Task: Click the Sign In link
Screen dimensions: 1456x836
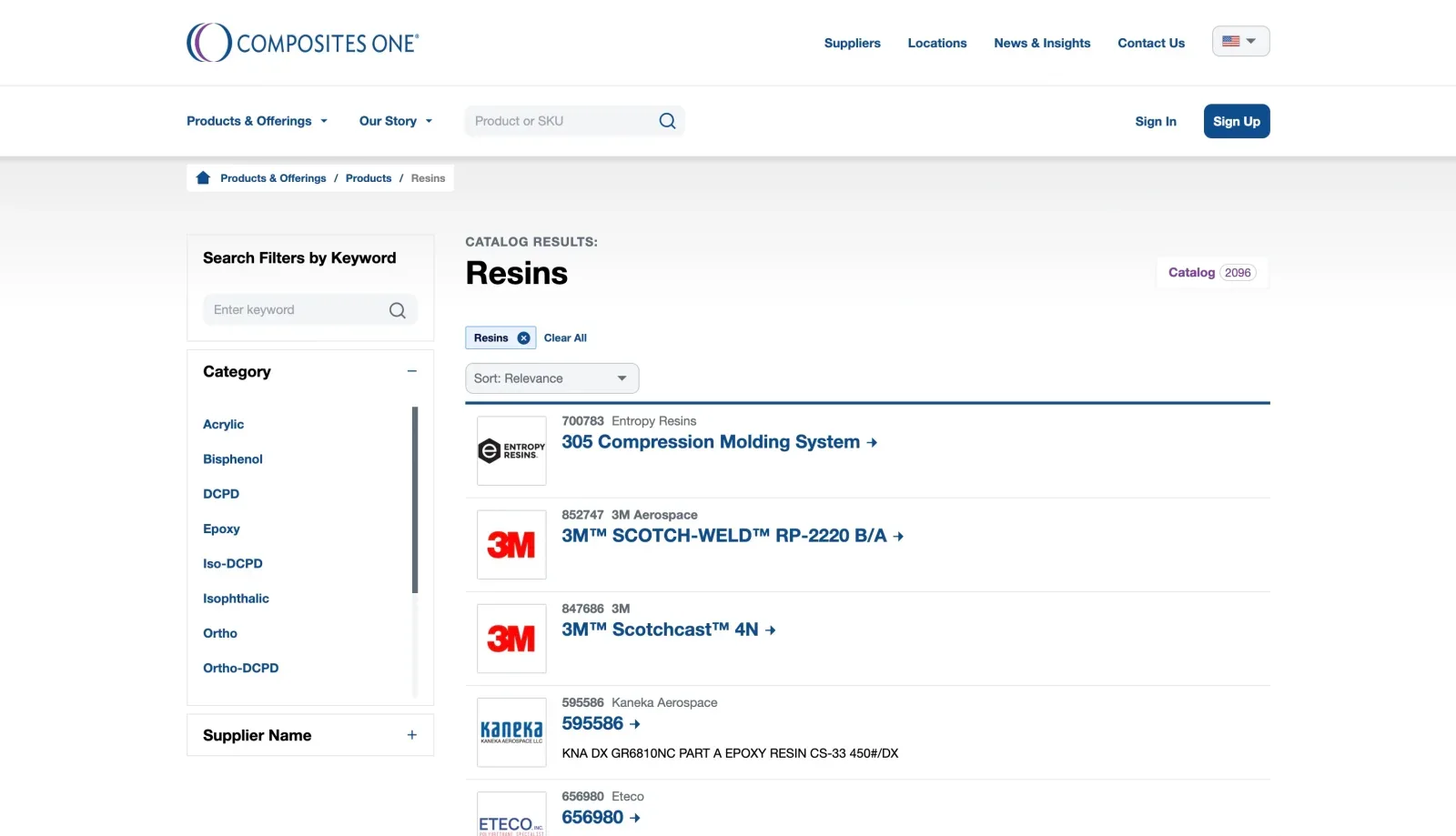Action: click(1156, 121)
